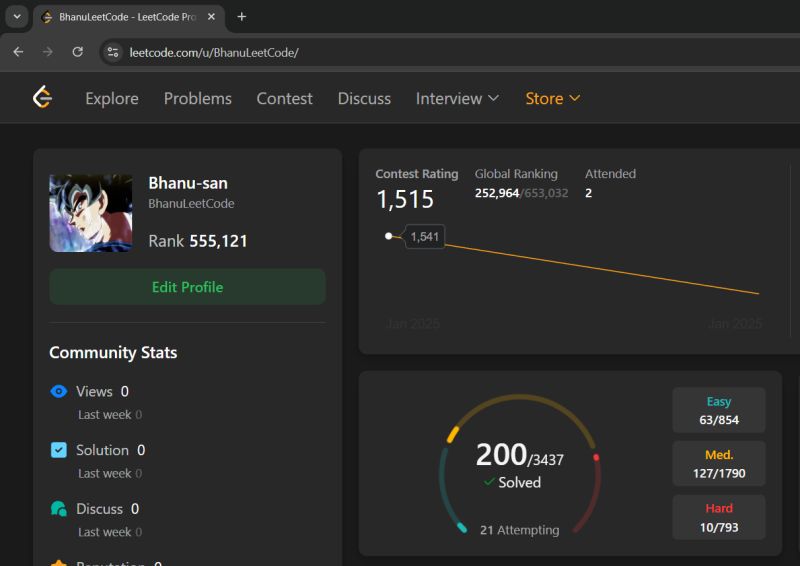800x566 pixels.
Task: Click the Discuss chat bubble icon
Action: click(59, 509)
